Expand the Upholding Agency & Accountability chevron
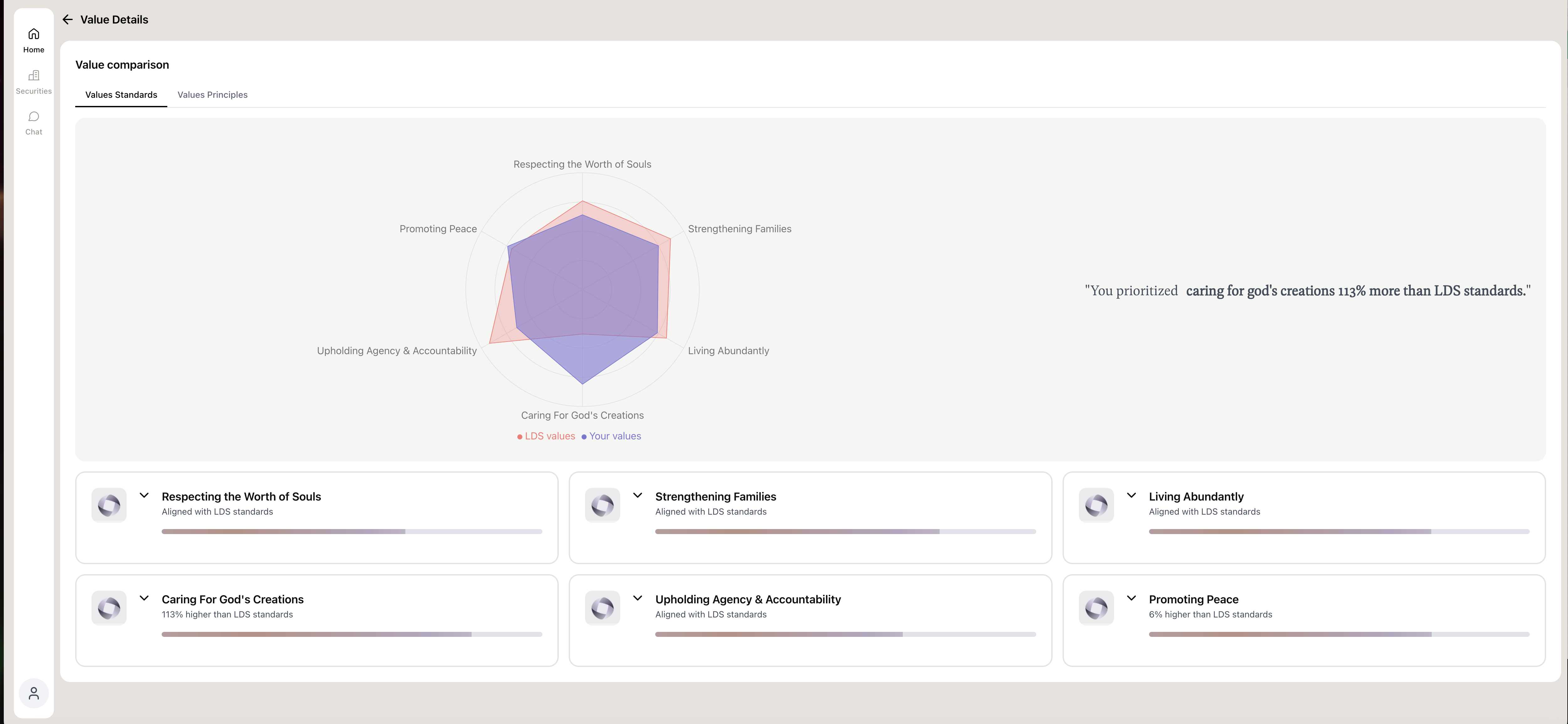The width and height of the screenshot is (1568, 724). point(637,599)
